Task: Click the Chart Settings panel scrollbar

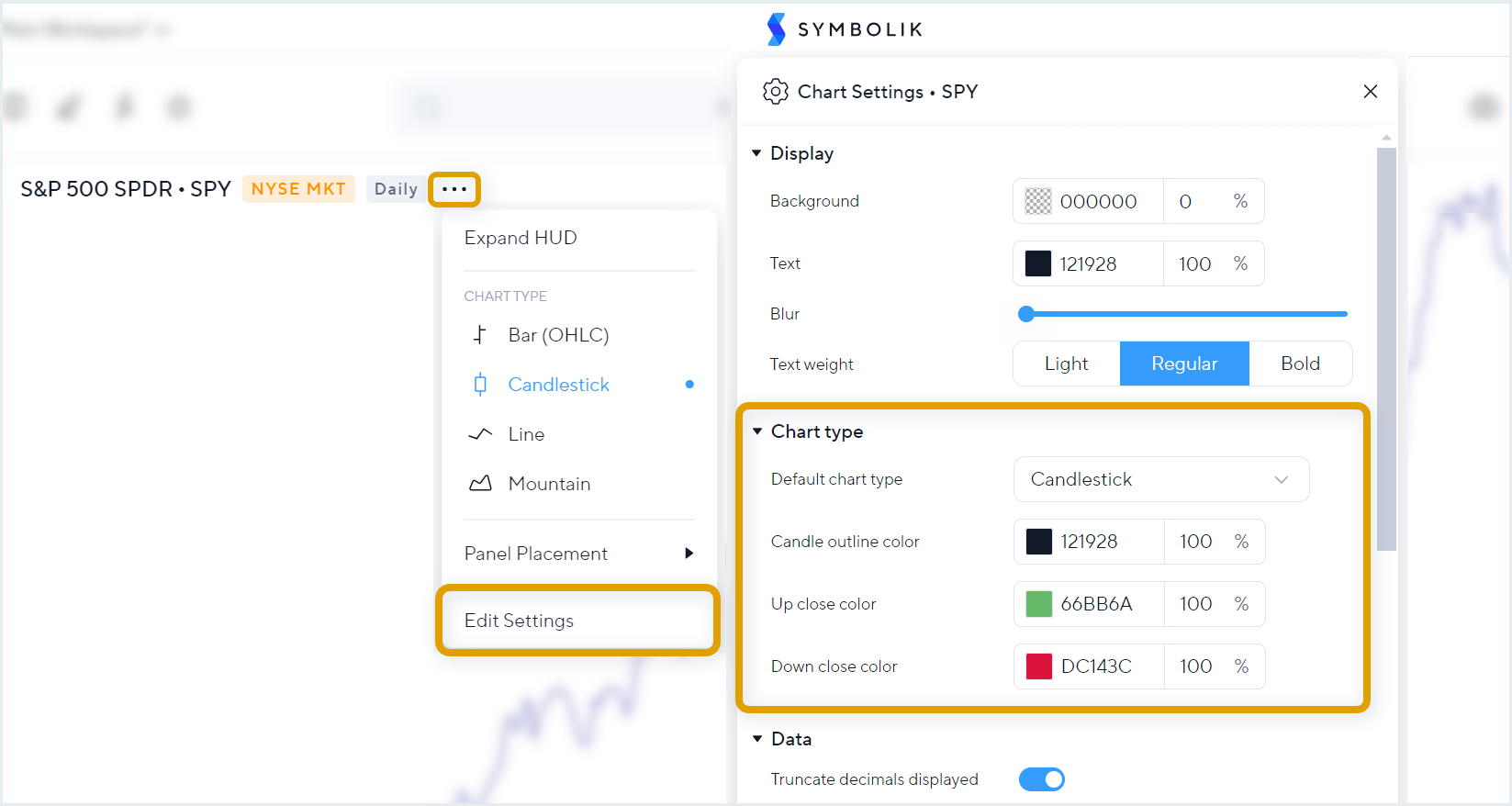Action: pyautogui.click(x=1386, y=349)
